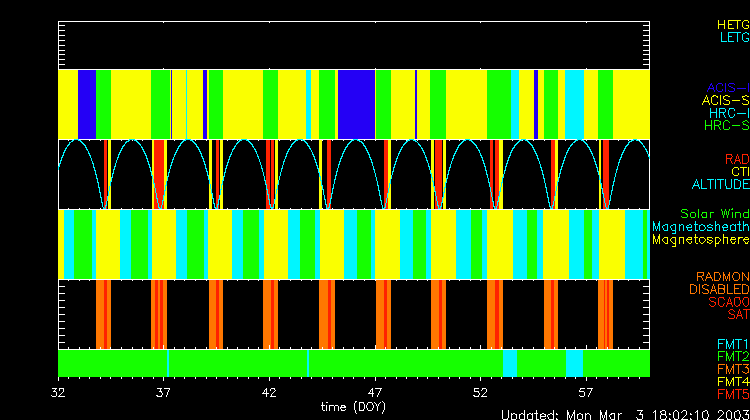Click the HETG legend label

(732, 24)
